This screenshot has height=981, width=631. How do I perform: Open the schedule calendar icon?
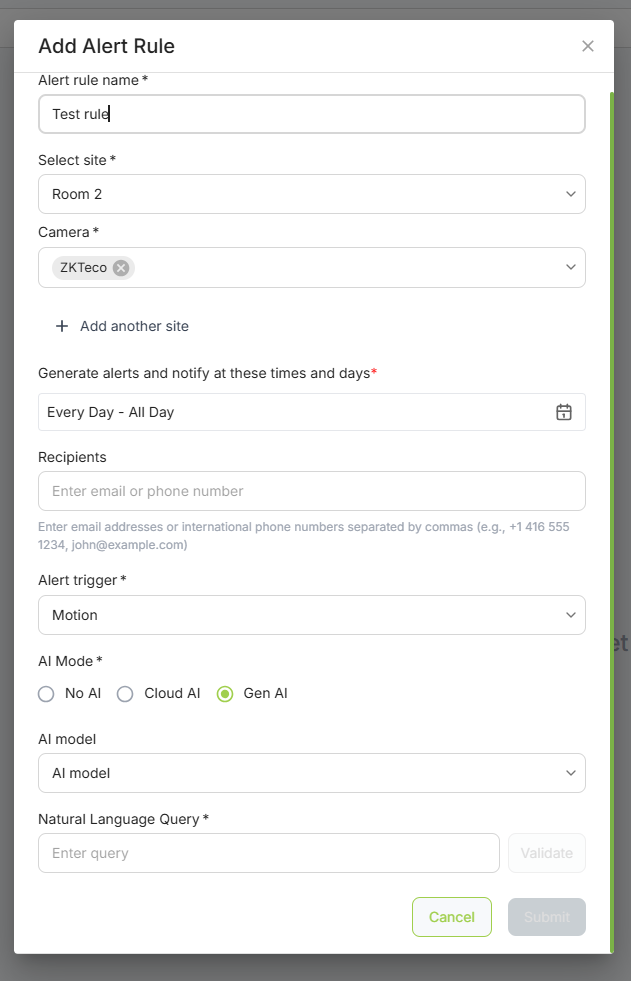(x=564, y=412)
